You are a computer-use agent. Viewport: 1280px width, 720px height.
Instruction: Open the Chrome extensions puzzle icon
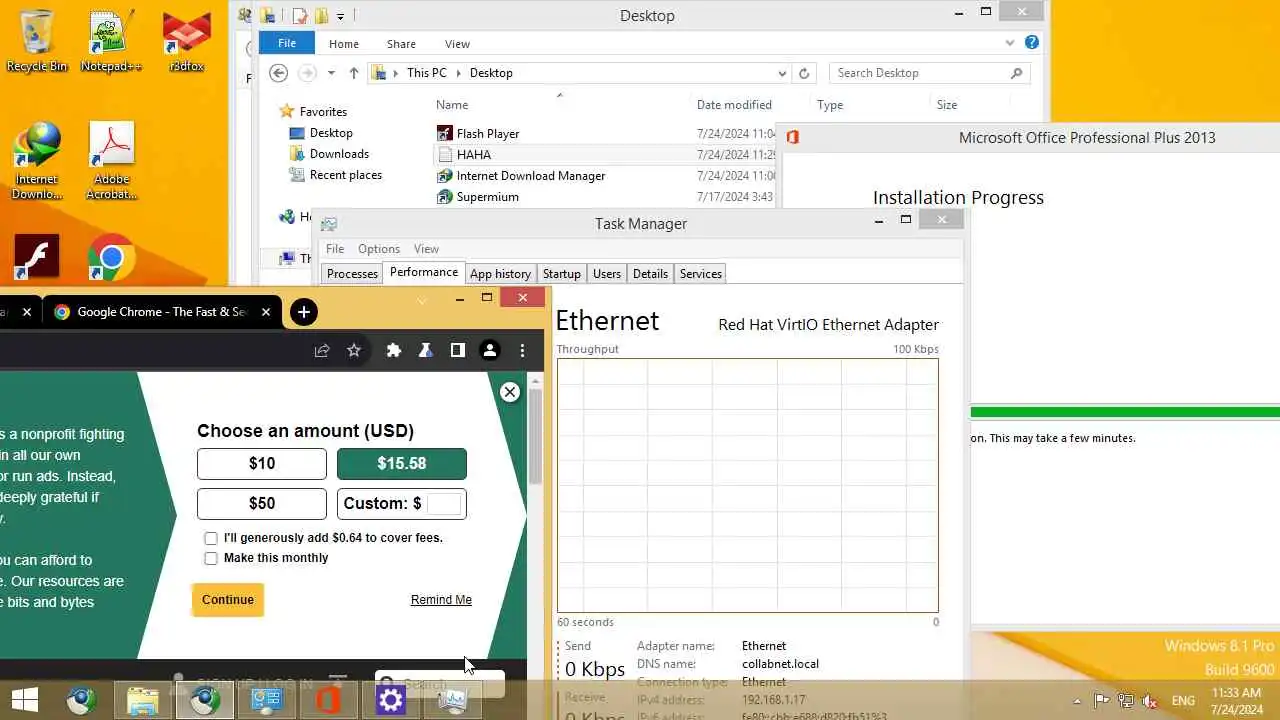click(x=394, y=350)
